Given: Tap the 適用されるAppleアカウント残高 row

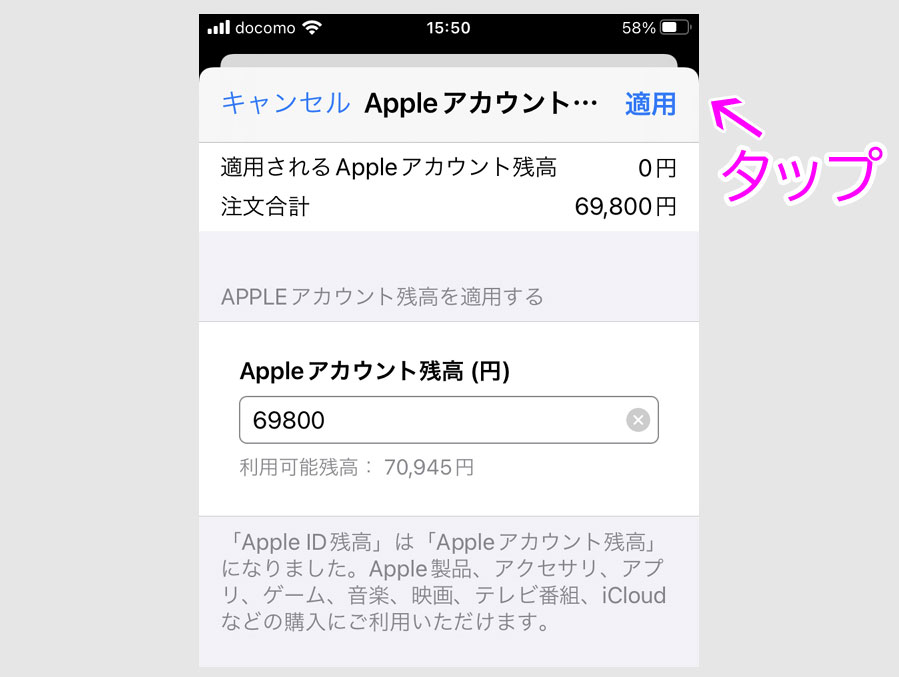Looking at the screenshot, I should 448,167.
